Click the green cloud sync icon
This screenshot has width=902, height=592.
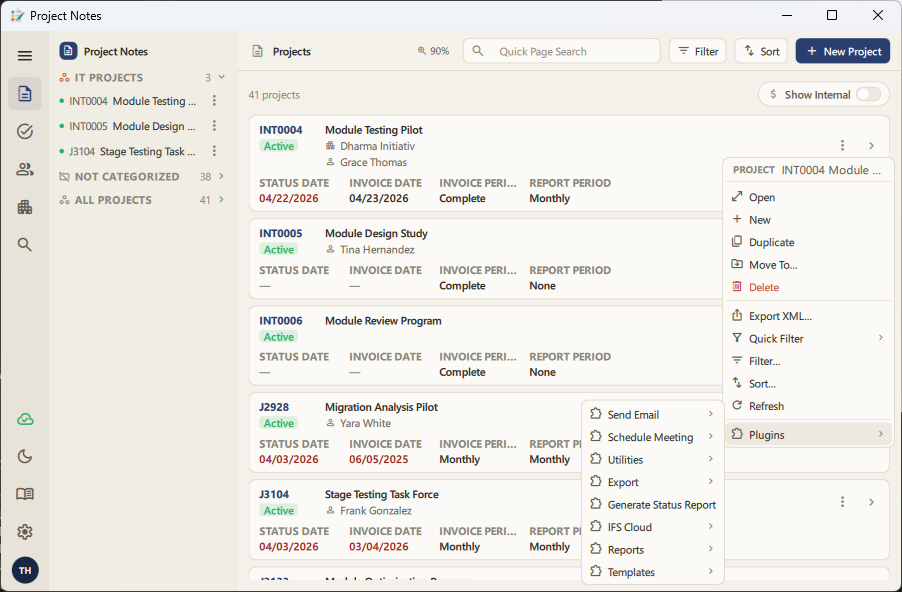(25, 419)
